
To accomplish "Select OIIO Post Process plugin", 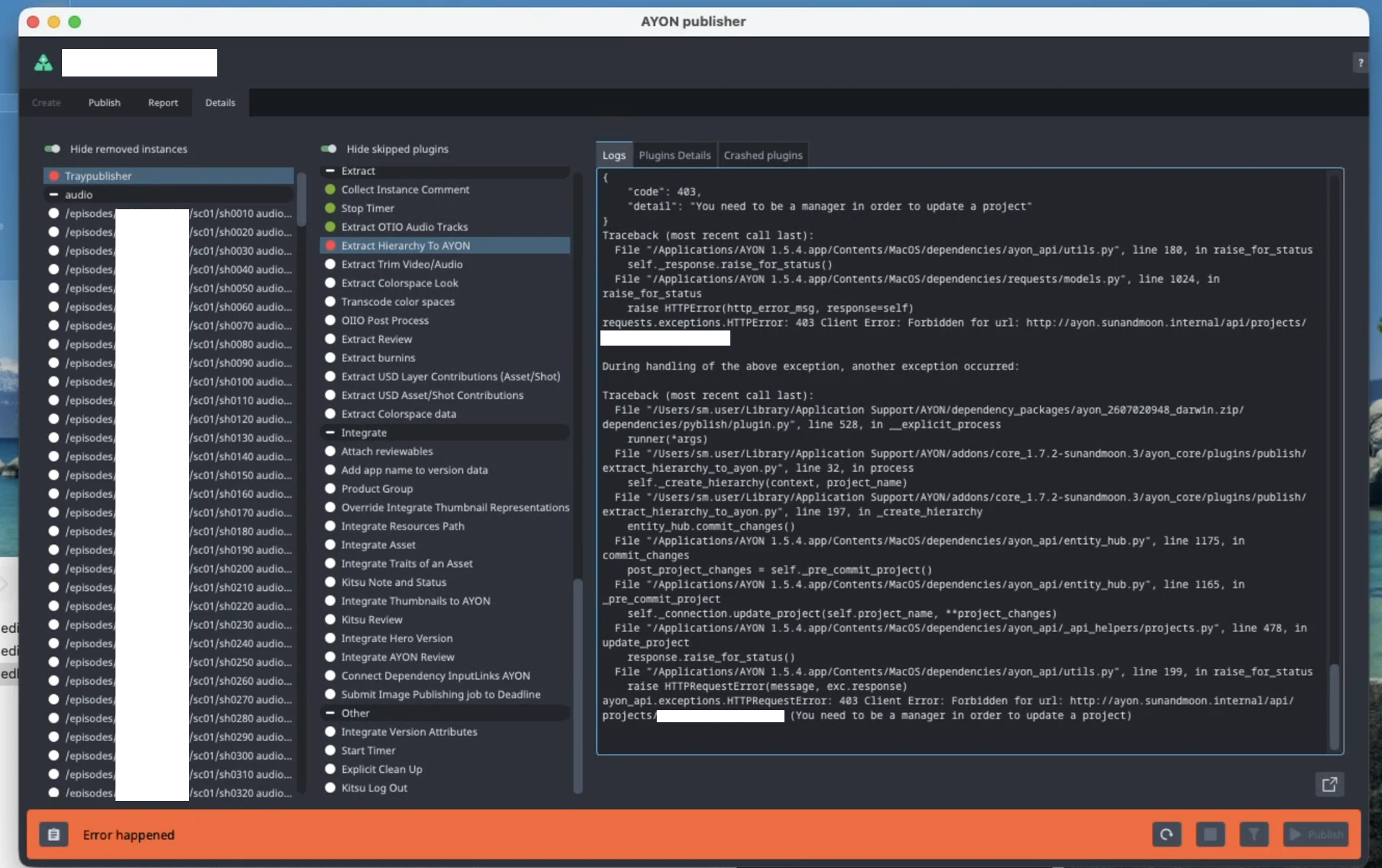I will 445,320.
